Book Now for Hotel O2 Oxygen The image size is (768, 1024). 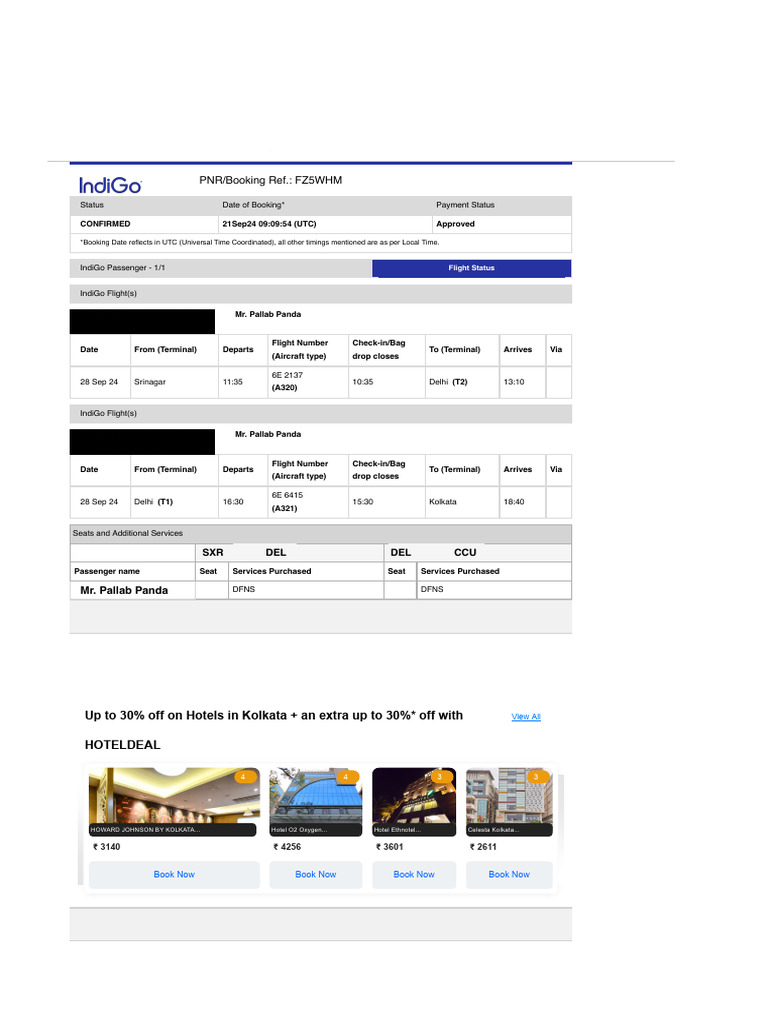(315, 874)
